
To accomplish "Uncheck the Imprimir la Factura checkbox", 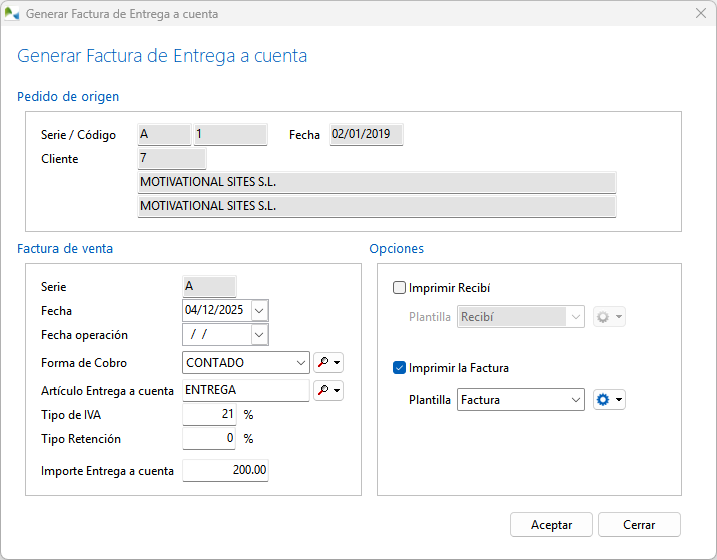I will [399, 368].
